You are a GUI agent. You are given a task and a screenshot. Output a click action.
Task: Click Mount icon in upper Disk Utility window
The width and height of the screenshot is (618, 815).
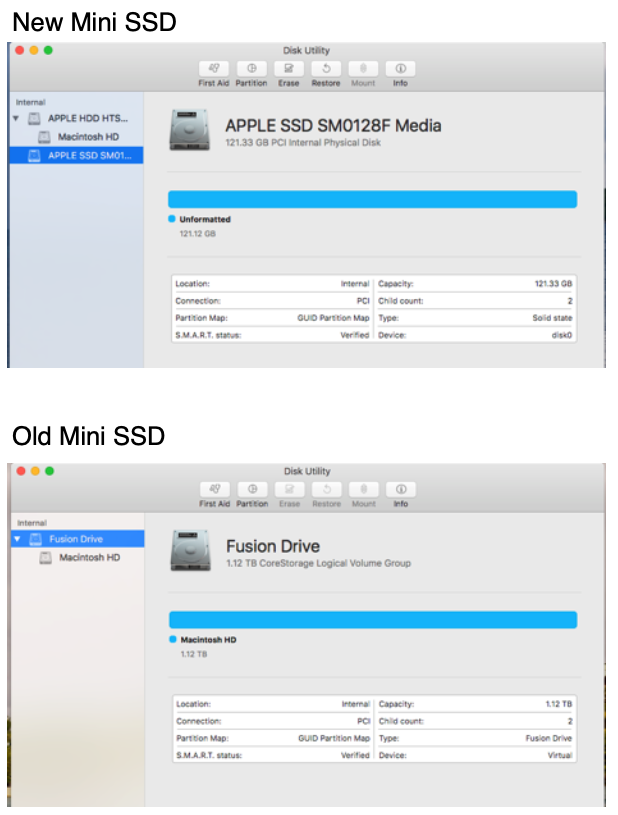coord(363,69)
